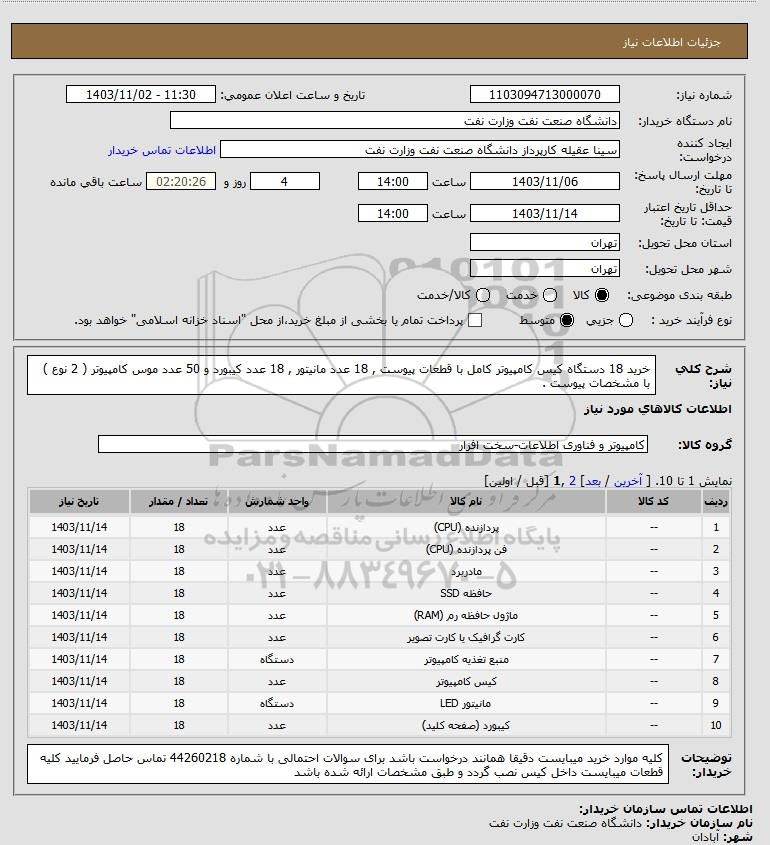Choose the جزیی purchase type radio

click(x=626, y=320)
